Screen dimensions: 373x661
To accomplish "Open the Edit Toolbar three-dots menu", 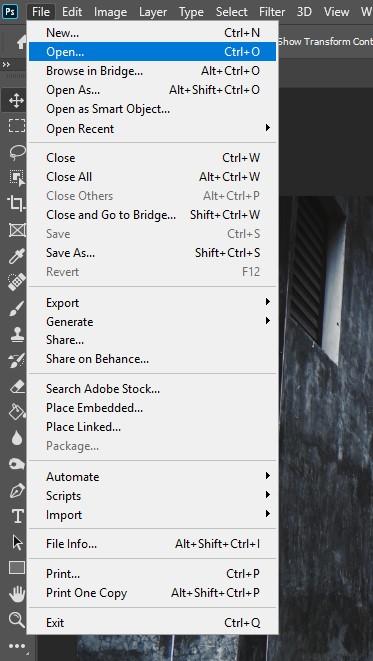I will pyautogui.click(x=17, y=646).
